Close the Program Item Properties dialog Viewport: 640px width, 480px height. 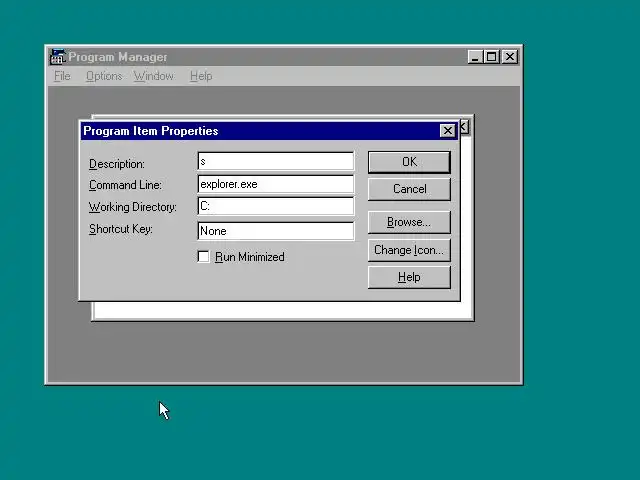448,131
